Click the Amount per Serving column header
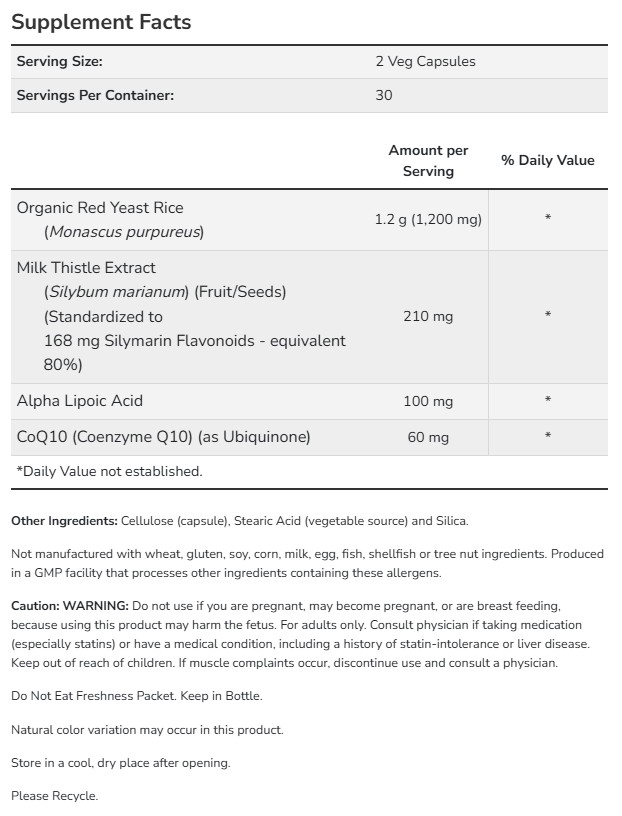This screenshot has width=622, height=816. (x=428, y=161)
